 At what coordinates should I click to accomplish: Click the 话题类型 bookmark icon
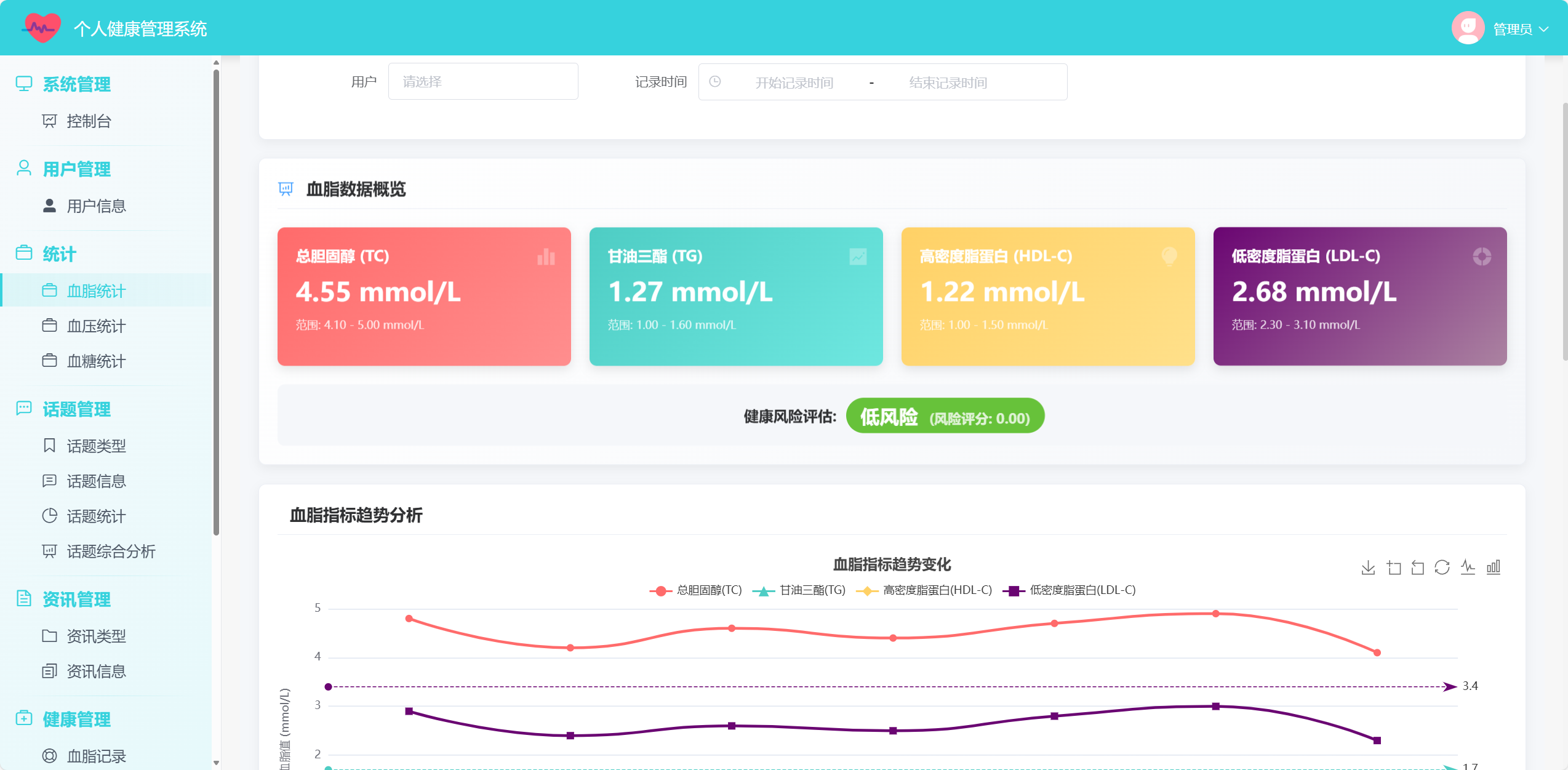(x=50, y=445)
